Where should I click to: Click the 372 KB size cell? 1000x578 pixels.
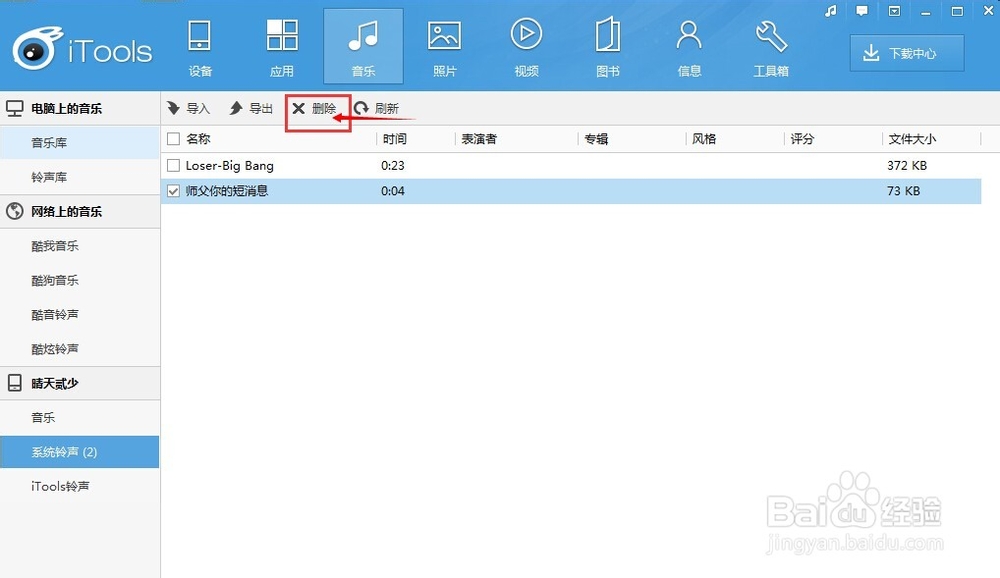point(907,165)
